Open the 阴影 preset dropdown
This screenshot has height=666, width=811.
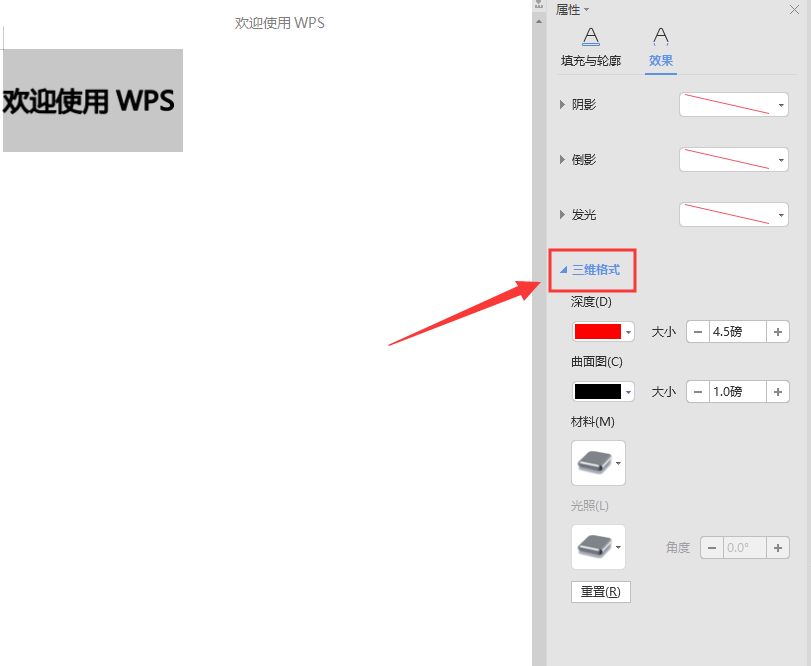[733, 105]
